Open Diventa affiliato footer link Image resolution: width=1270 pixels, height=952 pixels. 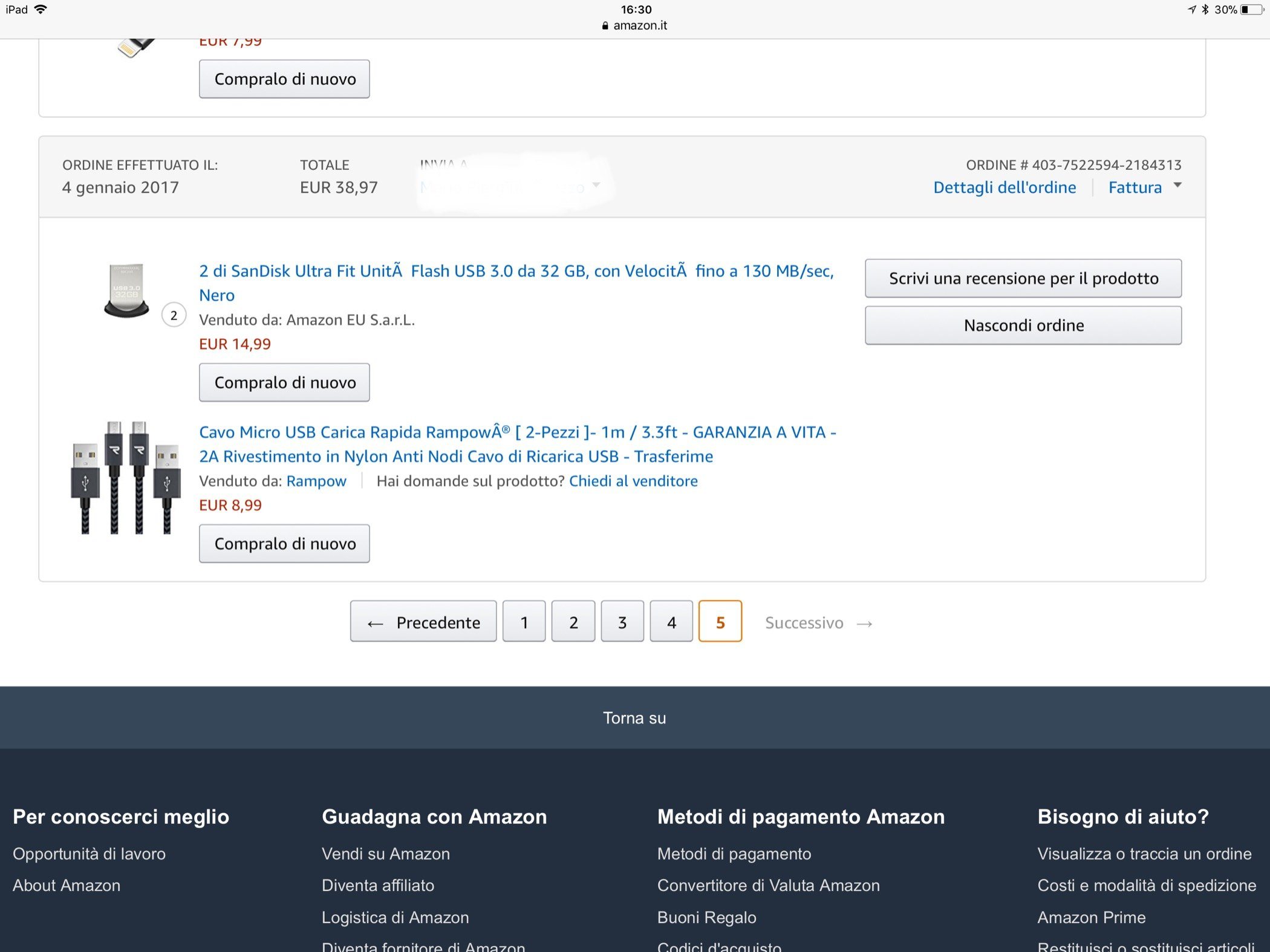(x=378, y=885)
